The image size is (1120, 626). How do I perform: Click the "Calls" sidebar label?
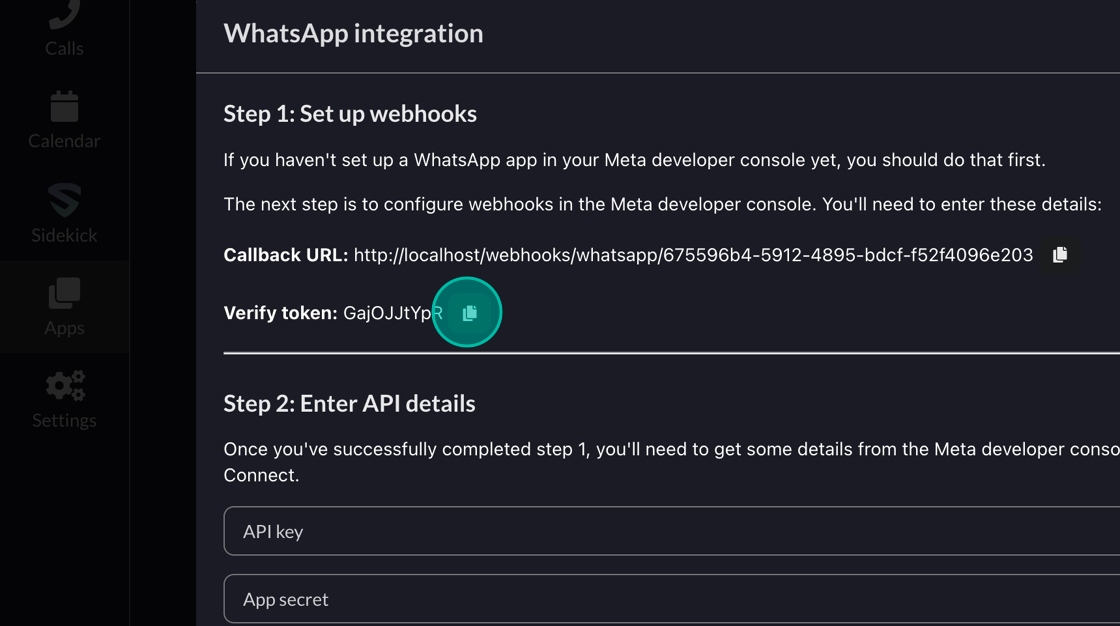(x=64, y=48)
